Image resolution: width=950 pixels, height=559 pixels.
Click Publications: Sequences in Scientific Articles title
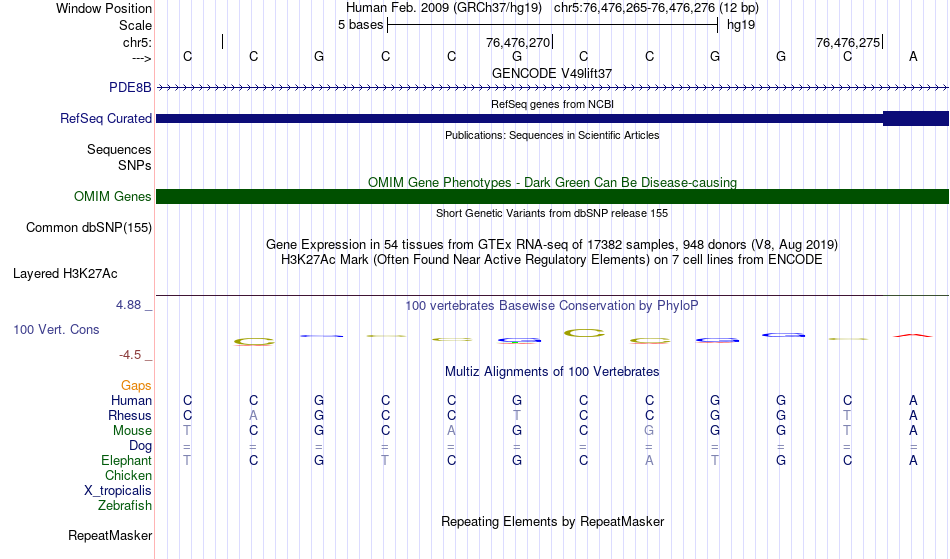[x=552, y=135]
